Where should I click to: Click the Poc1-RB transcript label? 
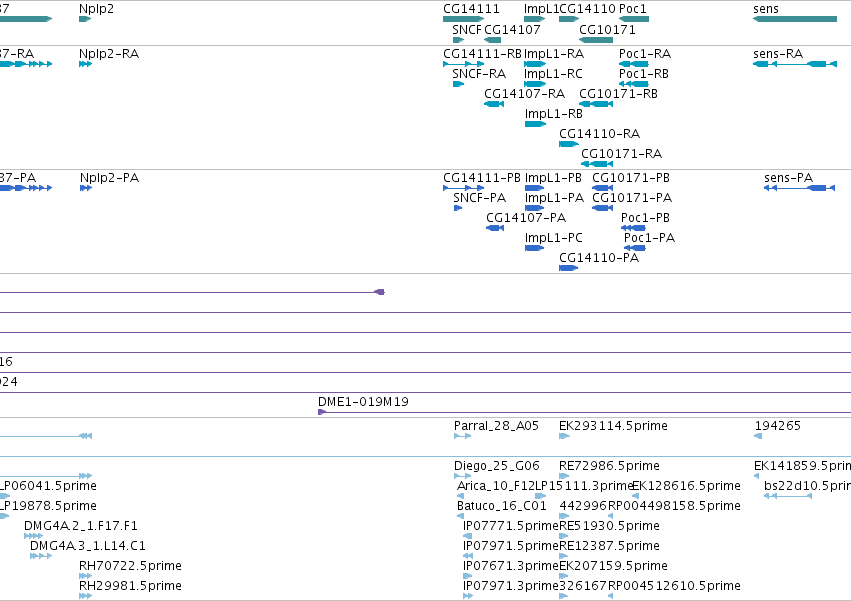click(x=644, y=73)
